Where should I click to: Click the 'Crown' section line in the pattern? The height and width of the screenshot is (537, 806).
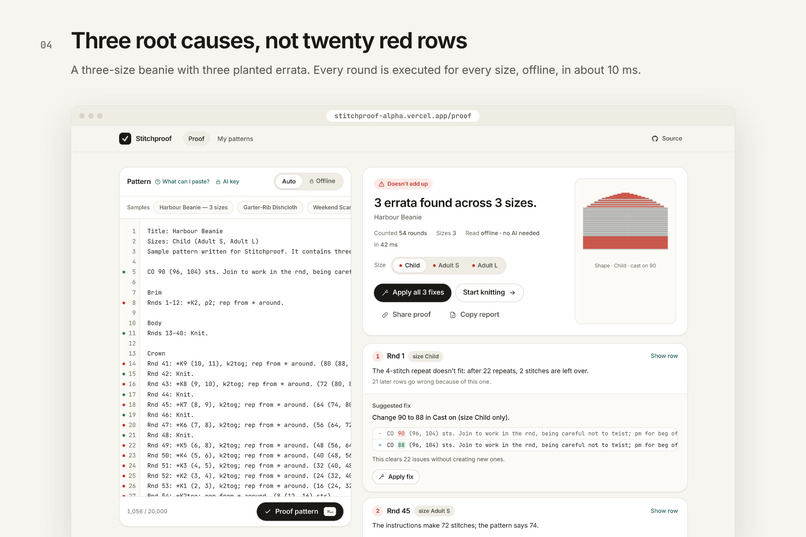(156, 354)
